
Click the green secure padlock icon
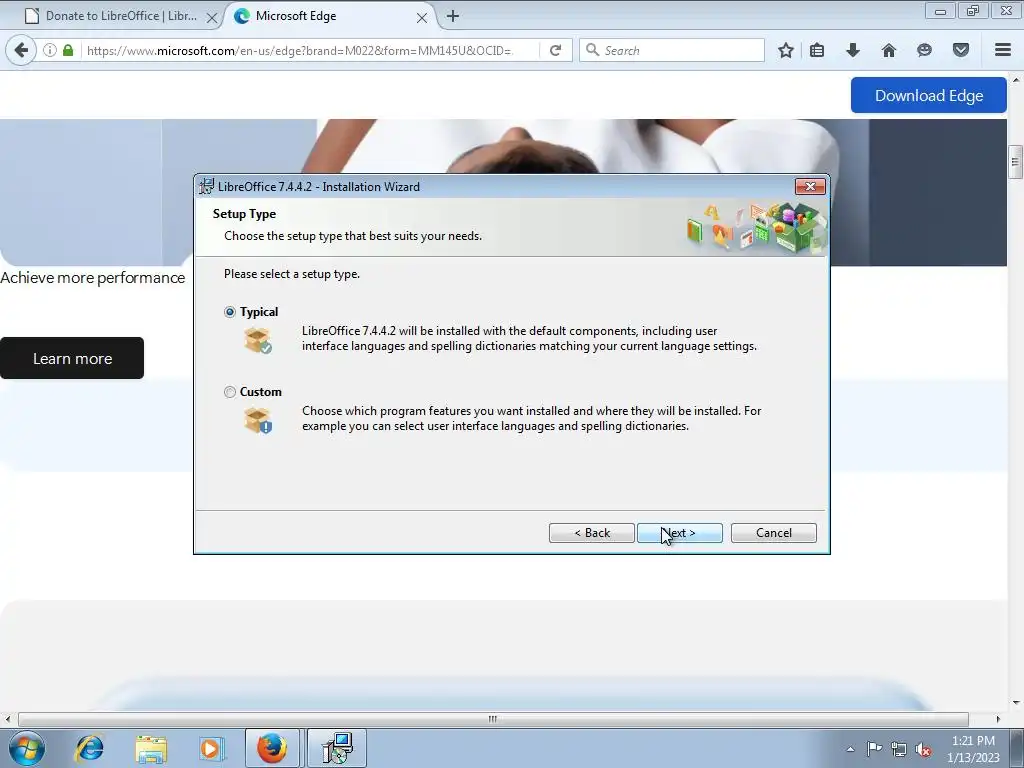(x=68, y=50)
